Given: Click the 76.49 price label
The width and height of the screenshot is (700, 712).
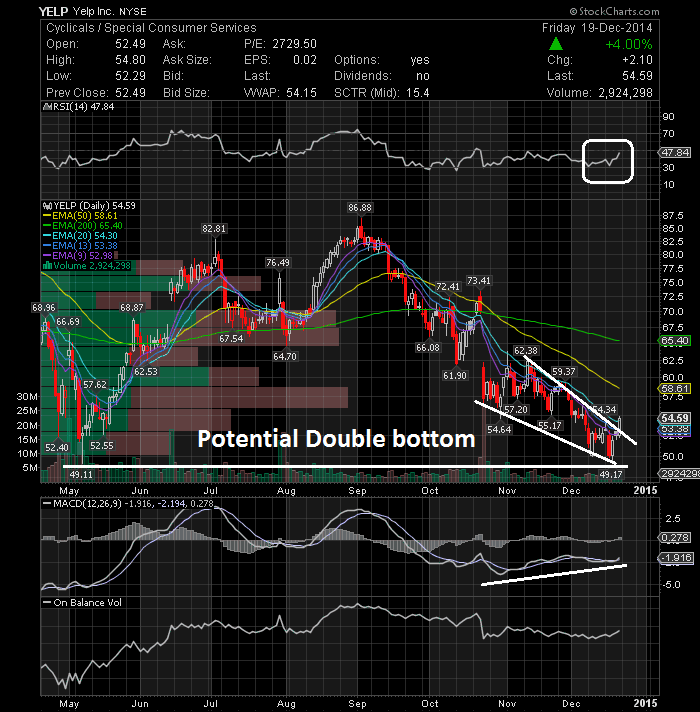Looking at the screenshot, I should click(x=278, y=262).
